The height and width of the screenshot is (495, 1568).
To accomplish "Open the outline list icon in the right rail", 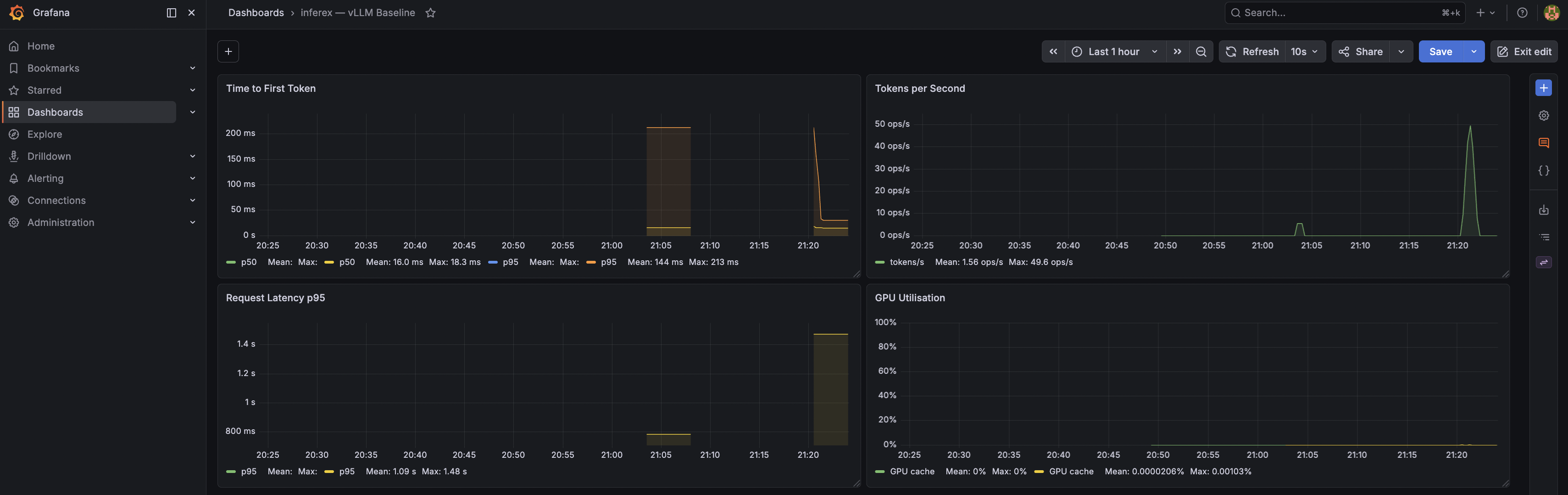I will pos(1544,237).
